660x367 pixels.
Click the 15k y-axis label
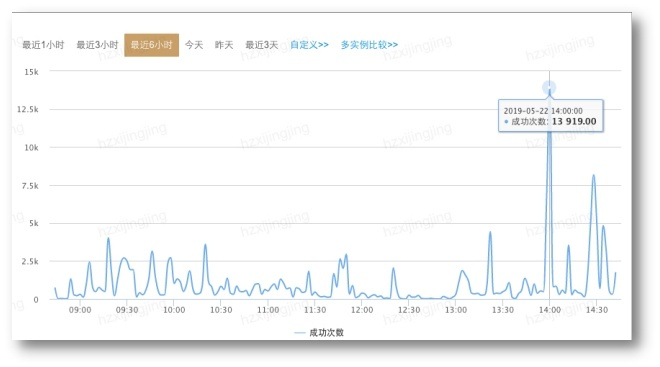click(31, 72)
